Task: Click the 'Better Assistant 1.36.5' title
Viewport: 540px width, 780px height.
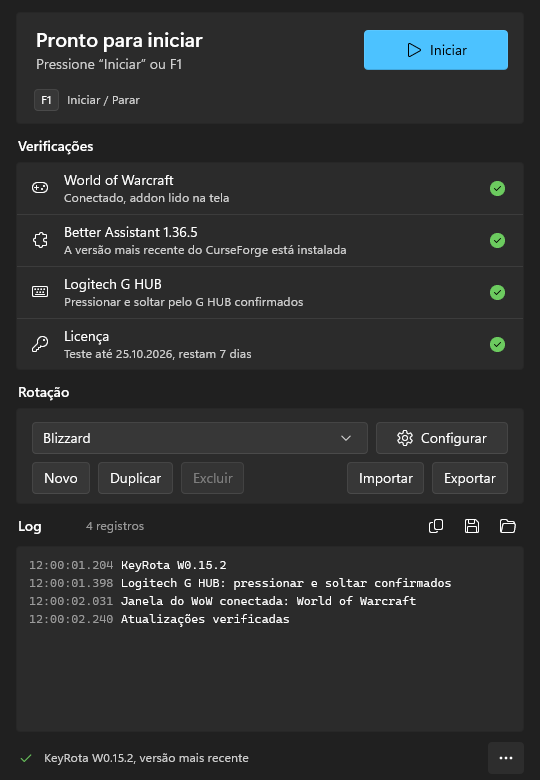Action: tap(131, 232)
